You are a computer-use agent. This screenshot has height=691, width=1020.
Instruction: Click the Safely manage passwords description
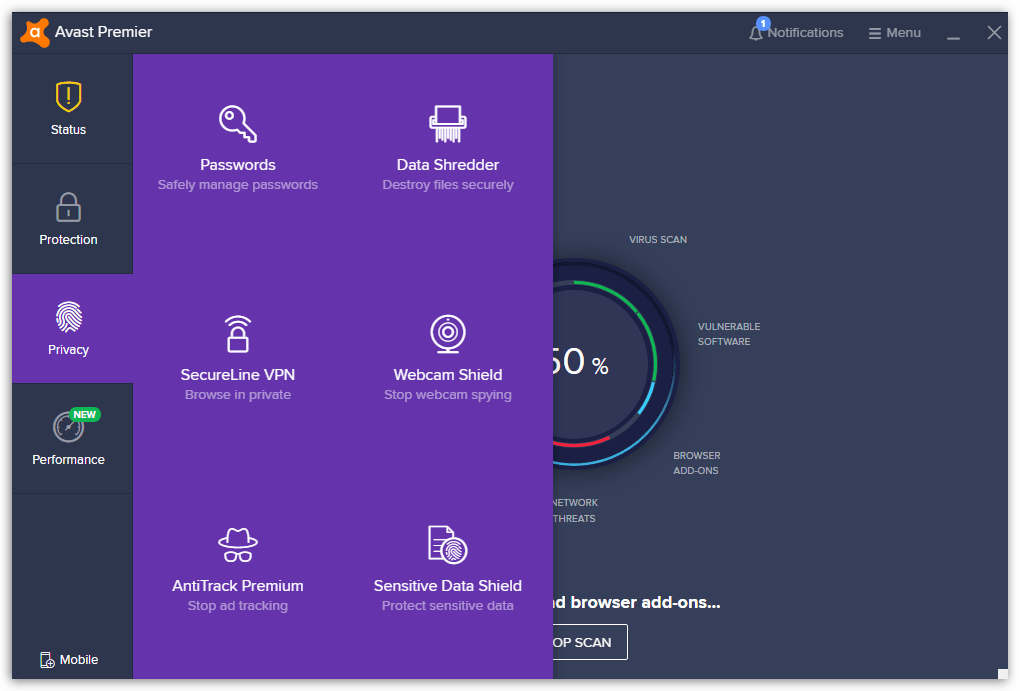238,185
